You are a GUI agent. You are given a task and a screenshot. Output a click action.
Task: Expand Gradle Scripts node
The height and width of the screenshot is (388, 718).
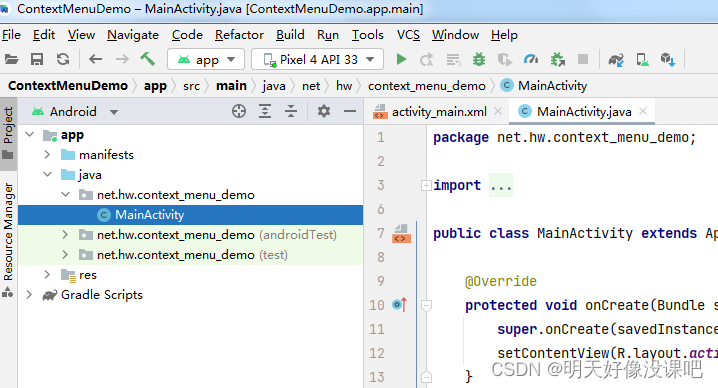point(29,295)
